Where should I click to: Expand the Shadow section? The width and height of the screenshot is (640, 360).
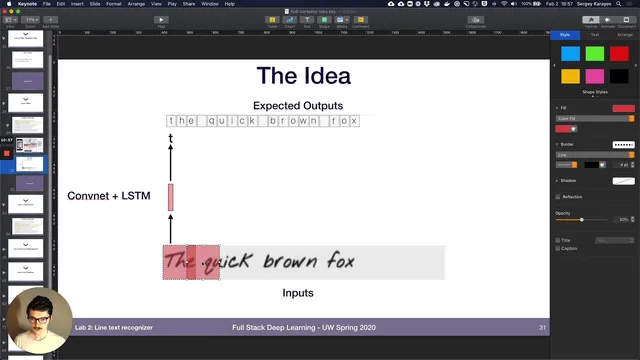(557, 181)
